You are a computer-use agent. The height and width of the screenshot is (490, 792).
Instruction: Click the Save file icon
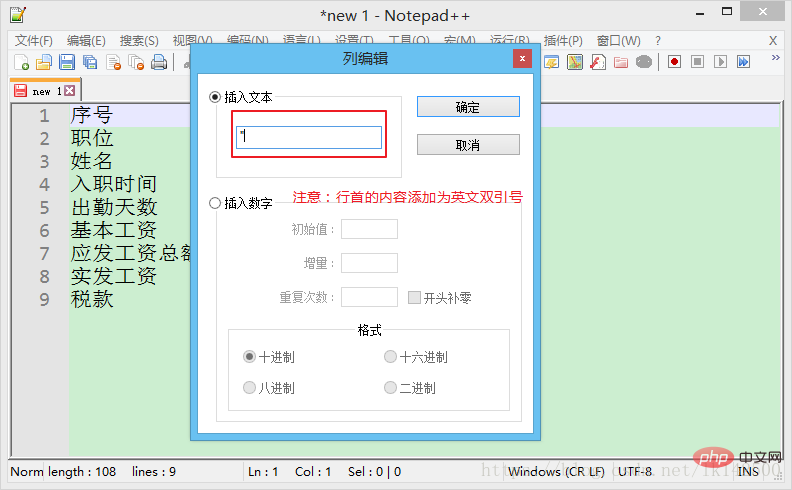coord(67,62)
